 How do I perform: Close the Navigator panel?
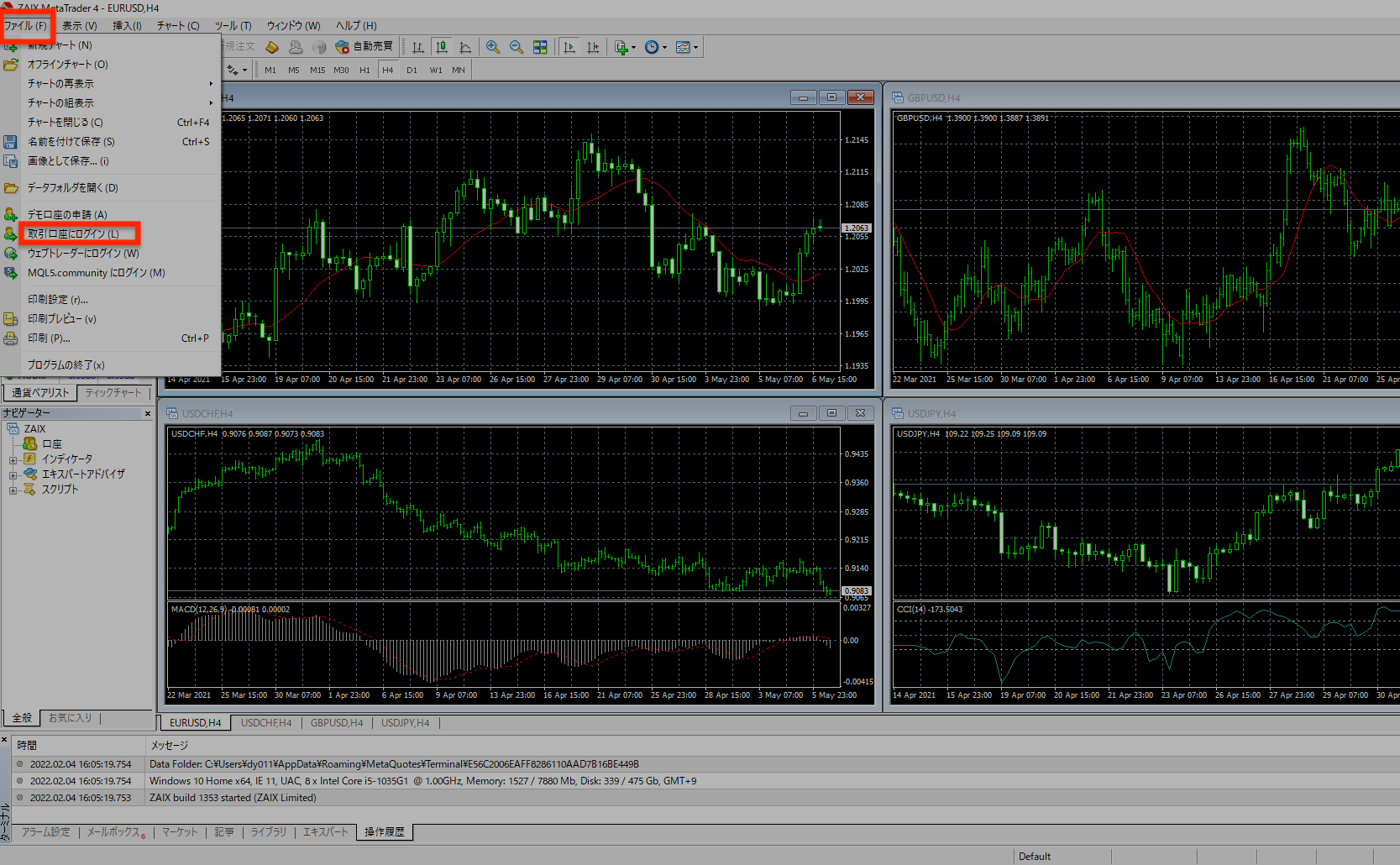click(148, 413)
